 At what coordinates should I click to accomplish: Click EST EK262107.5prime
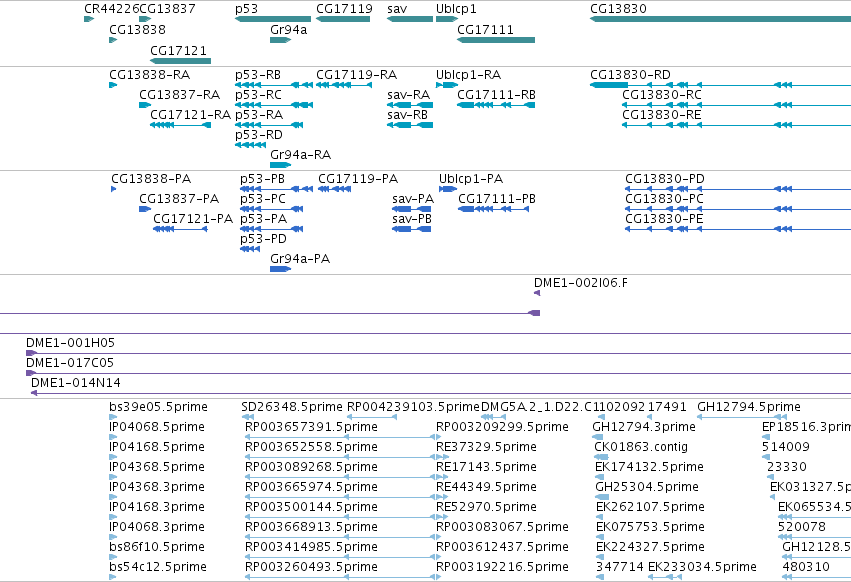click(650, 507)
